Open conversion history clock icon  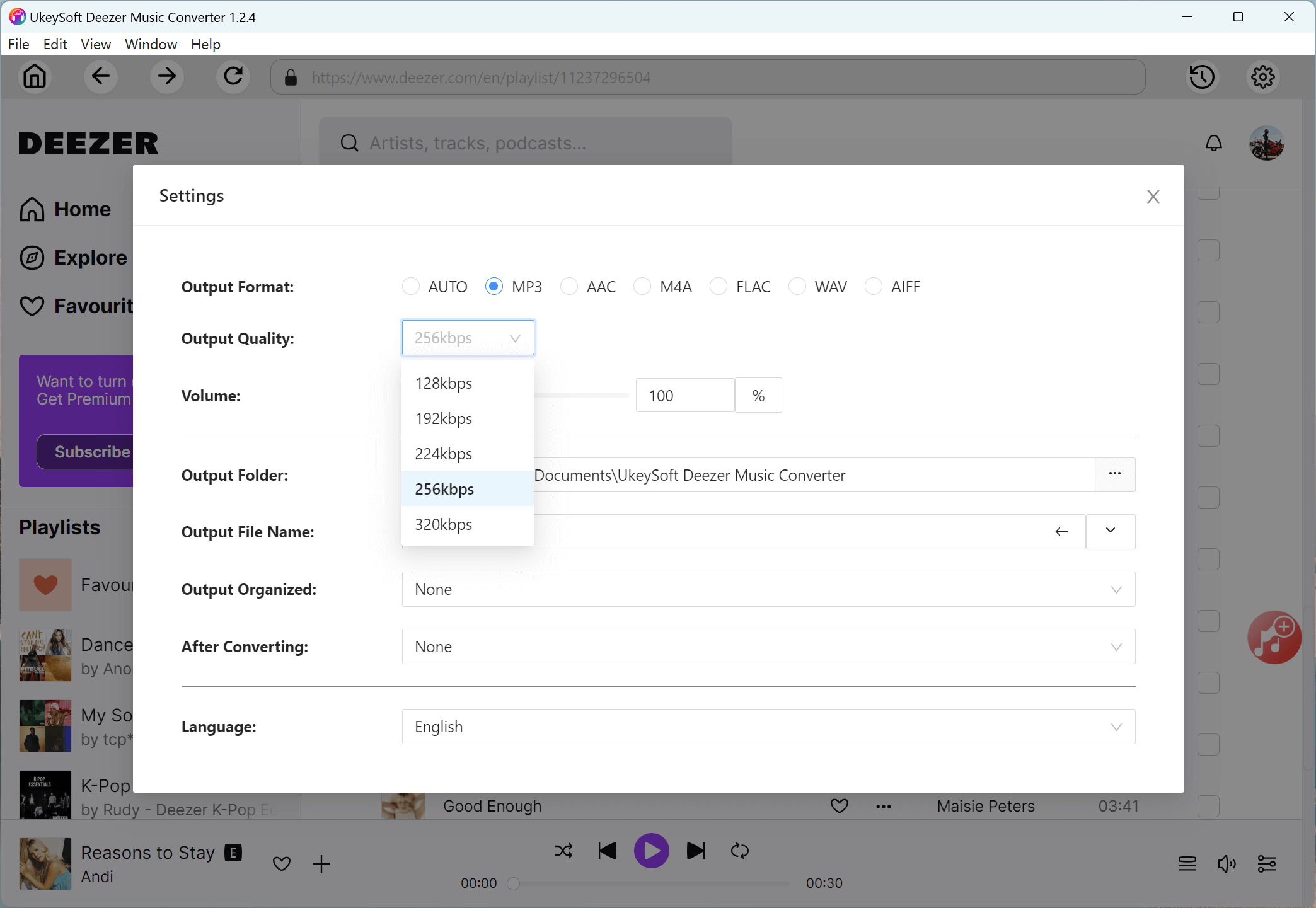click(1201, 77)
